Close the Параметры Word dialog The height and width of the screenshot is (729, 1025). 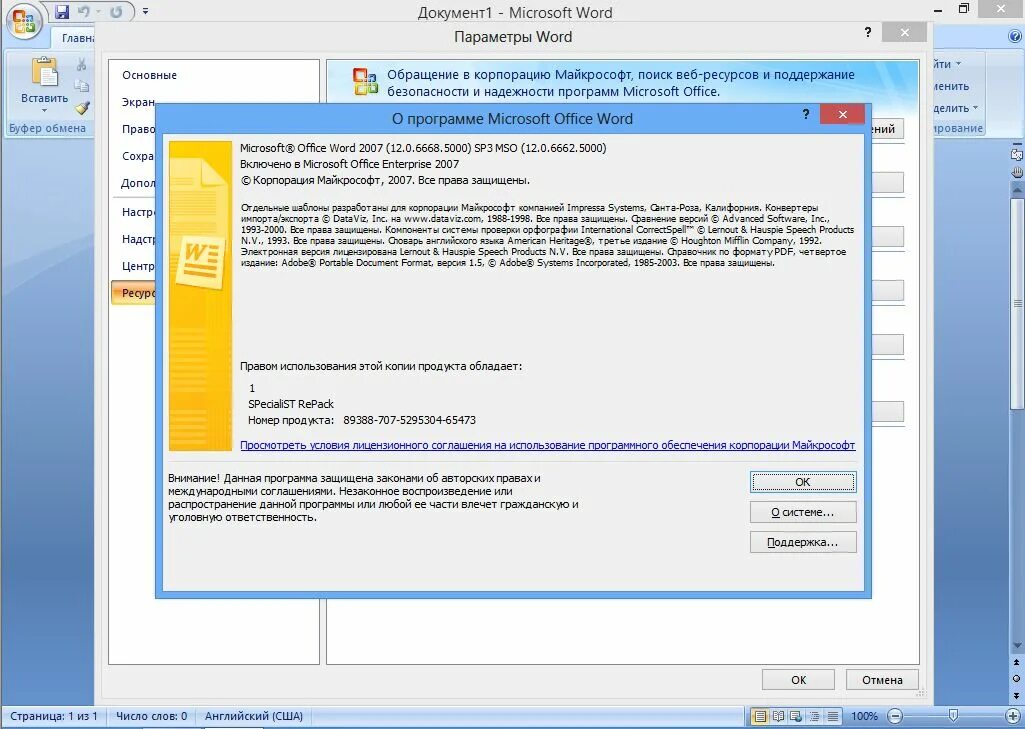click(904, 32)
